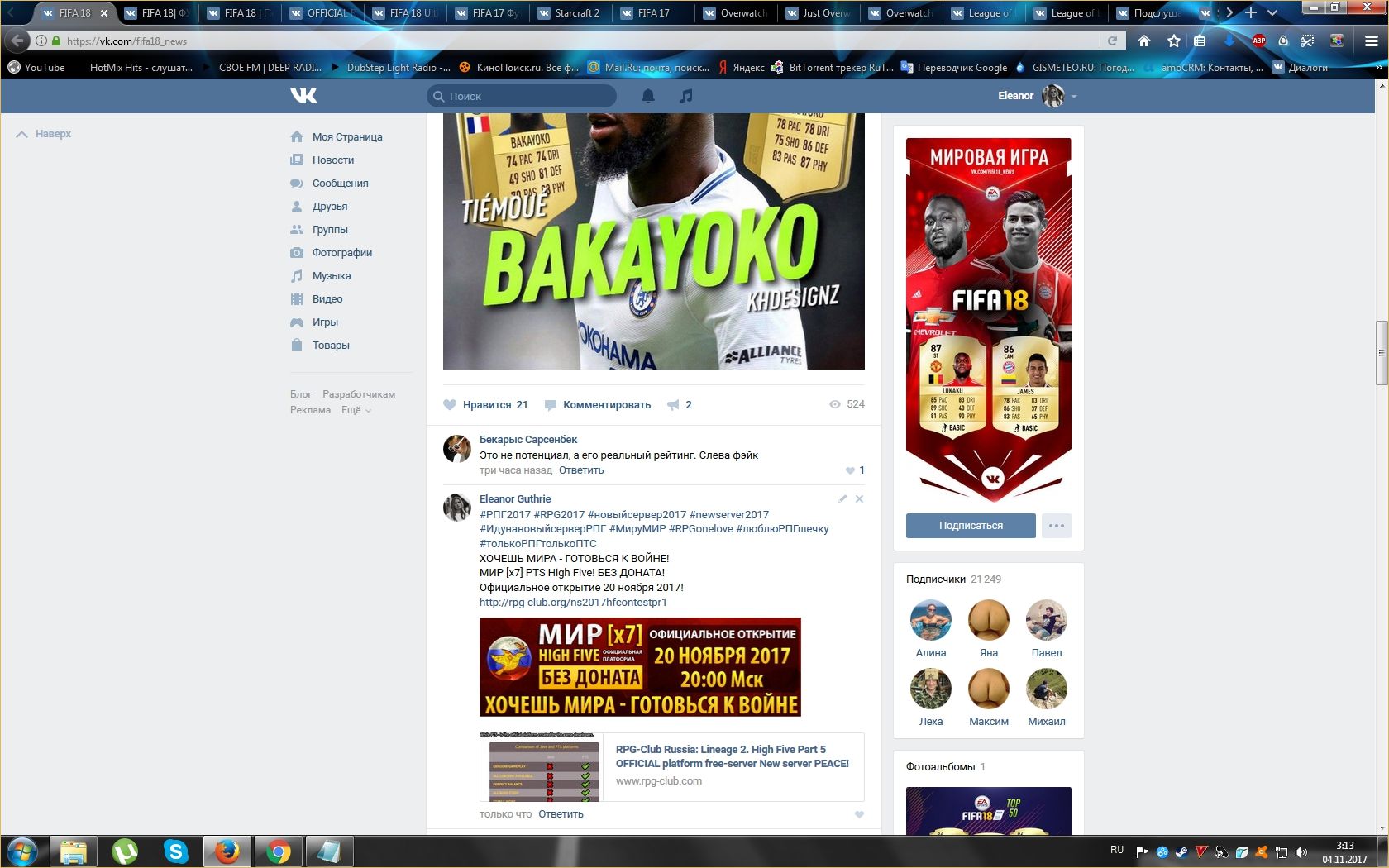Open the Avast tray icon
The height and width of the screenshot is (868, 1389).
[1261, 851]
